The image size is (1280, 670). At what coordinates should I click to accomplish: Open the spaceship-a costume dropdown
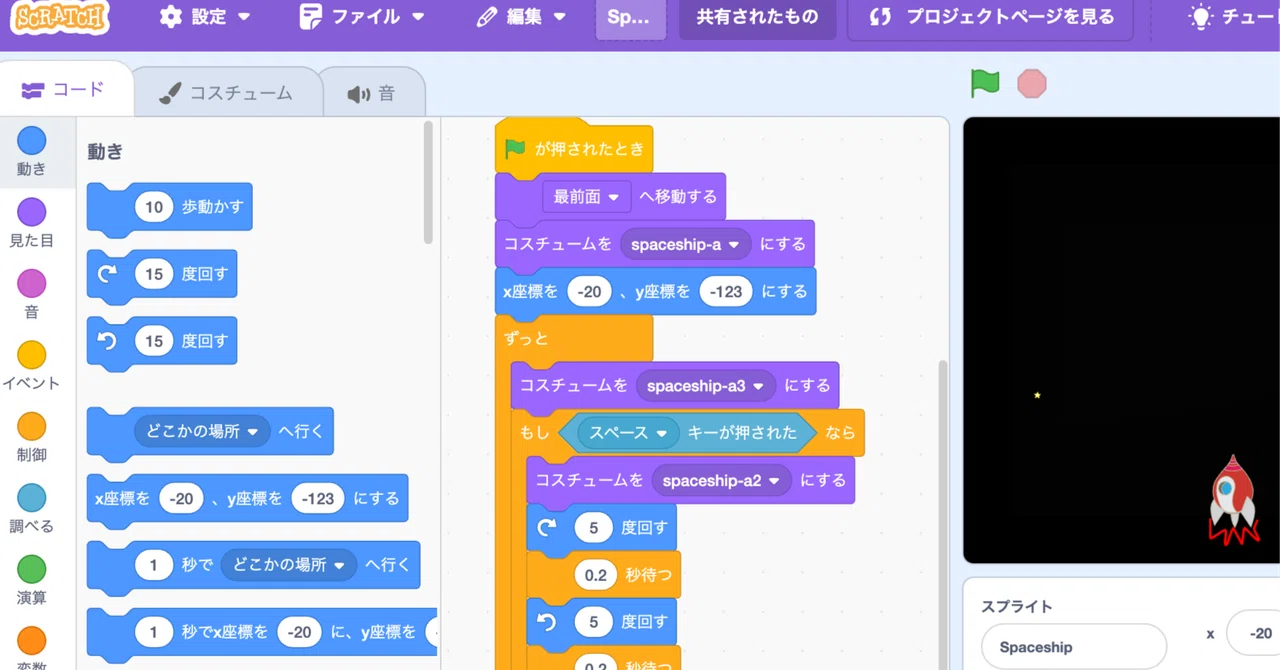click(686, 244)
